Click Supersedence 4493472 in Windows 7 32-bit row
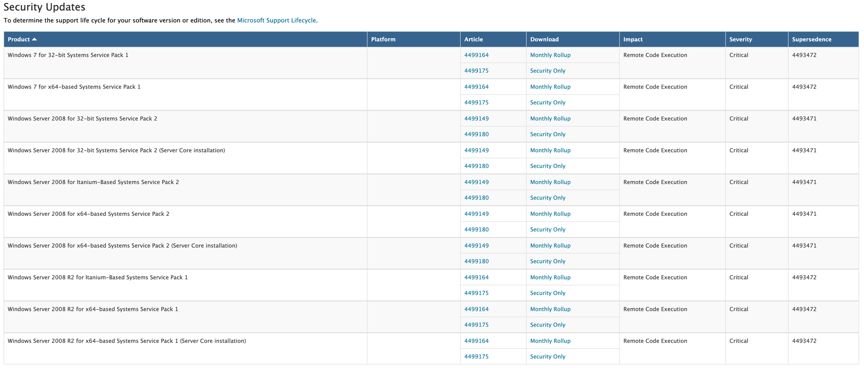 click(x=804, y=55)
